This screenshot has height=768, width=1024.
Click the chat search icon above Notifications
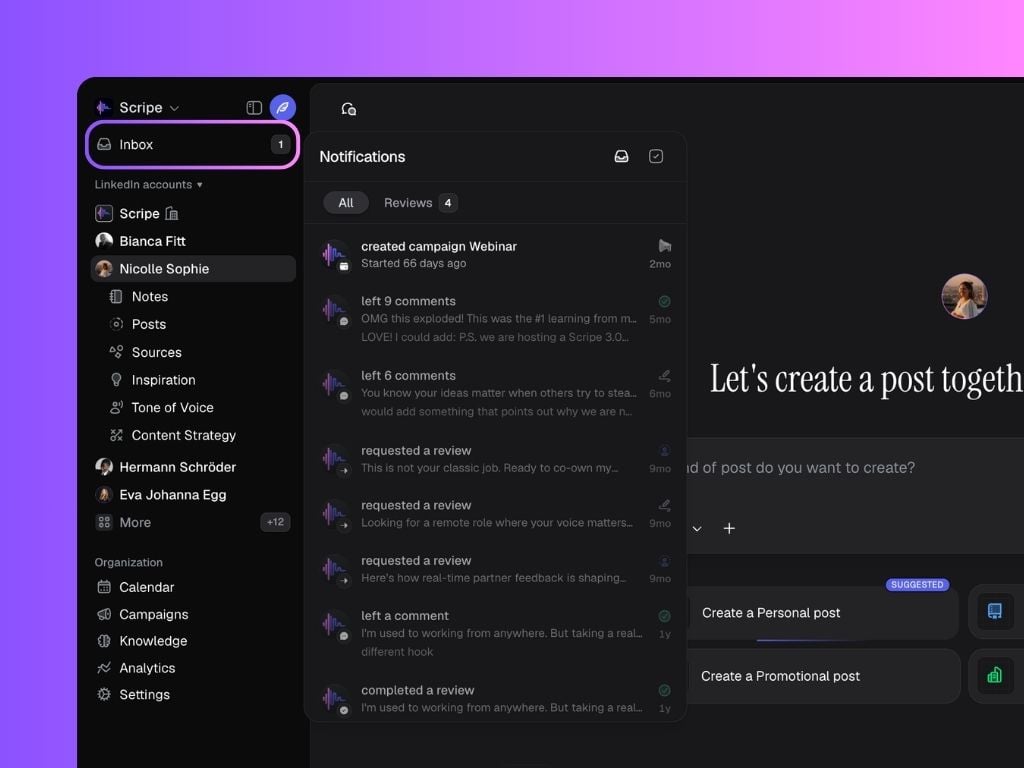pos(349,109)
